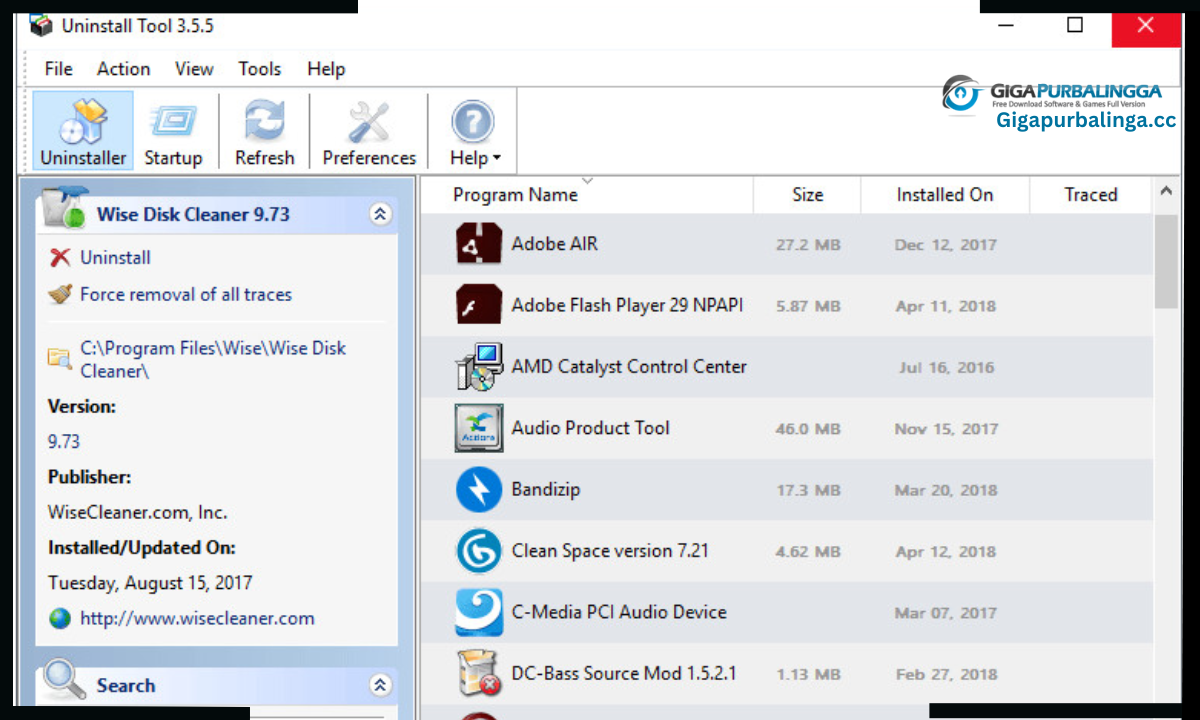Sort by the Program Name column header
The height and width of the screenshot is (720, 1200).
click(x=515, y=195)
